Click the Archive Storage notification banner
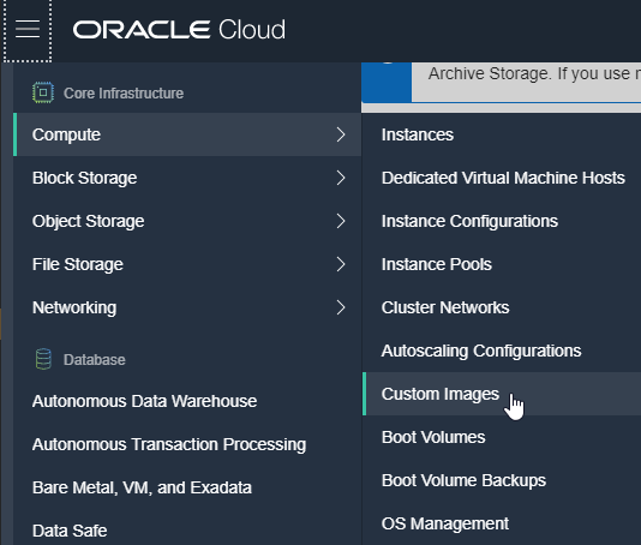This screenshot has height=546, width=642. coord(501,82)
